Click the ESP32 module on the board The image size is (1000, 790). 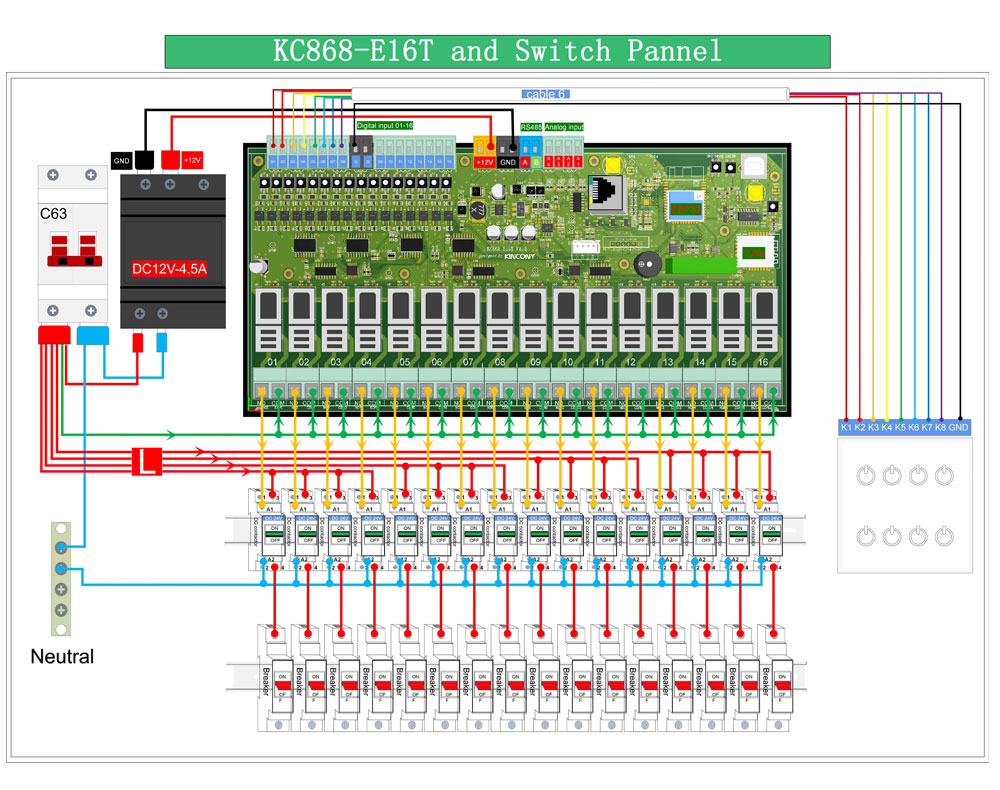(x=686, y=205)
